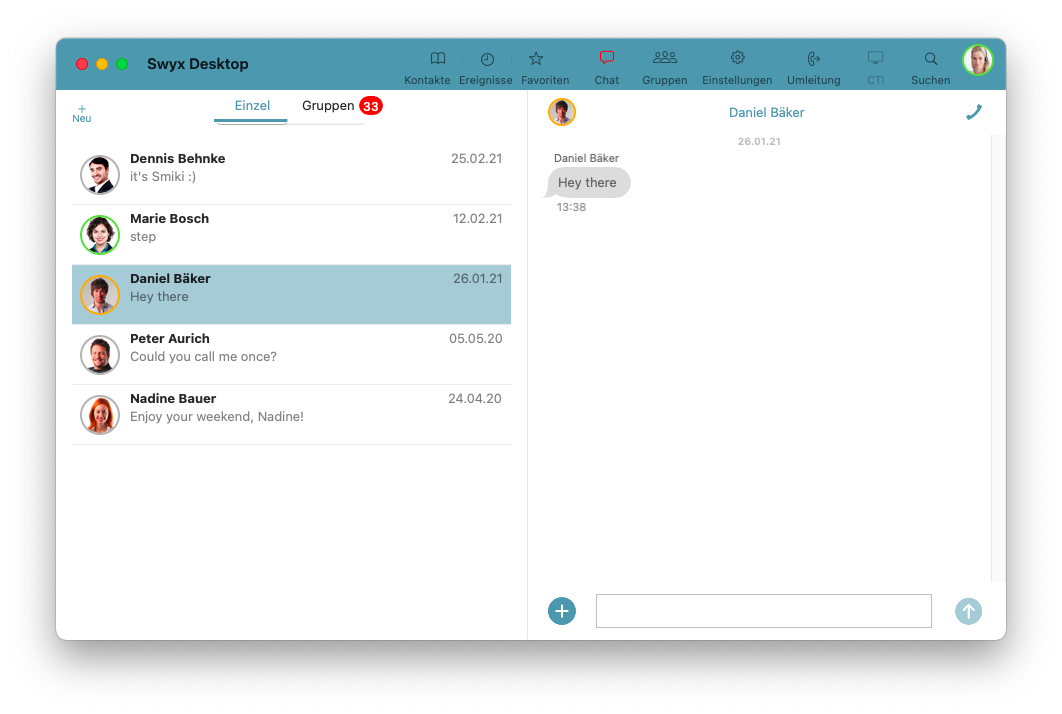This screenshot has height=714, width=1062.
Task: Click "Enjoy your weekend, Nadine!" preview
Action: 217,417
